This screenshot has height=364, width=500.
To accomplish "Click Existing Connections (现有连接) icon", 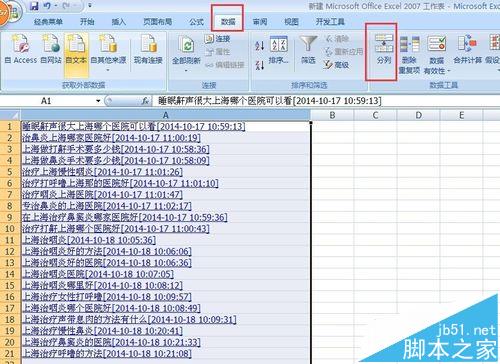I will (148, 49).
